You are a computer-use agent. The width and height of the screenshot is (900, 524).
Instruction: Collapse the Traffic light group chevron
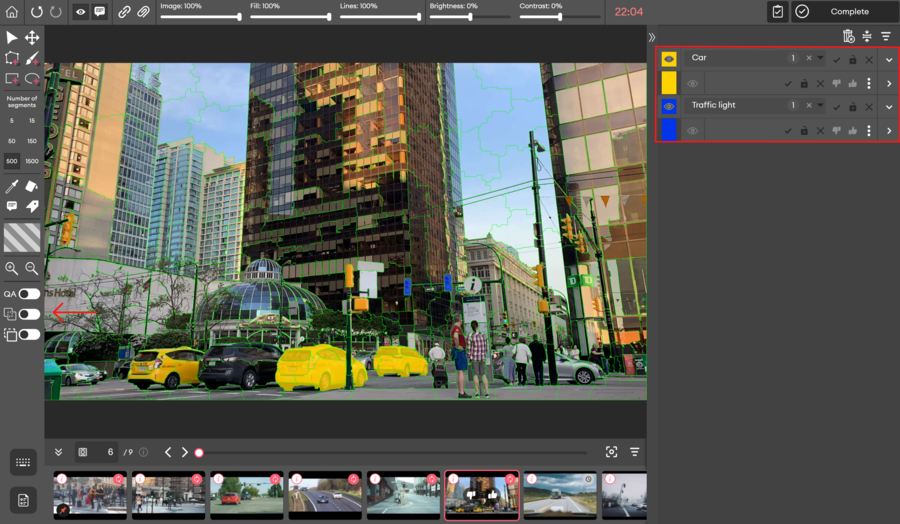click(889, 107)
